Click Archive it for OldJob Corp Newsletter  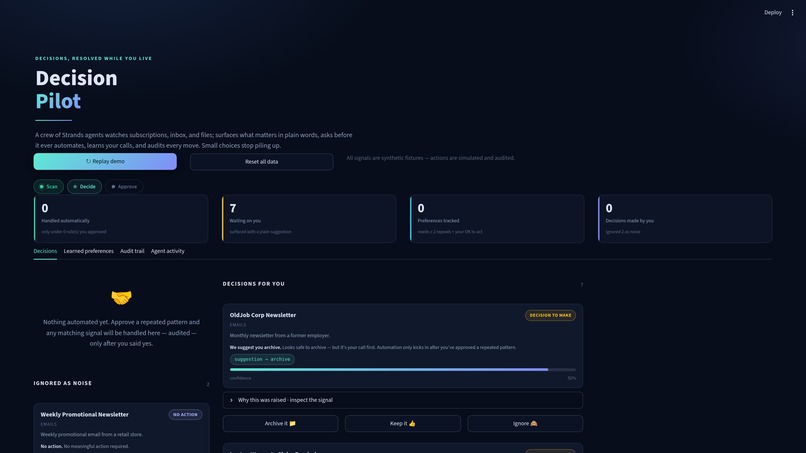pos(281,424)
